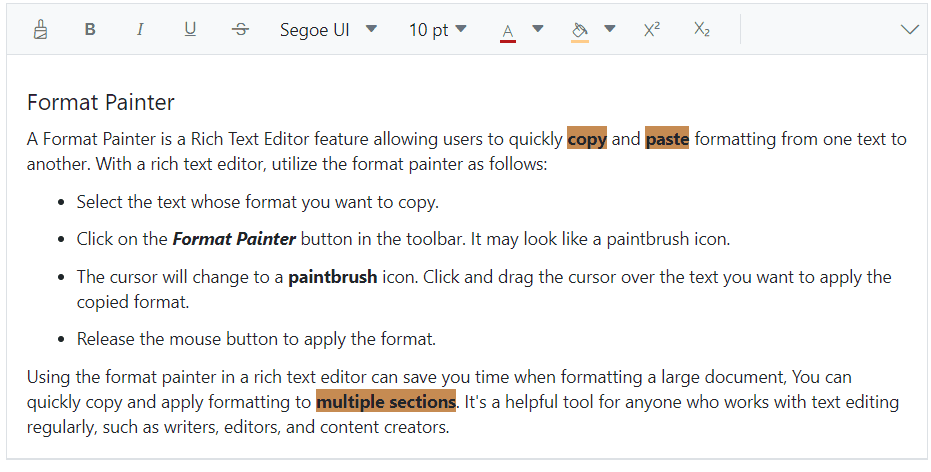The width and height of the screenshot is (931, 472).
Task: Expand the toolbar with the chevron
Action: pos(909,30)
